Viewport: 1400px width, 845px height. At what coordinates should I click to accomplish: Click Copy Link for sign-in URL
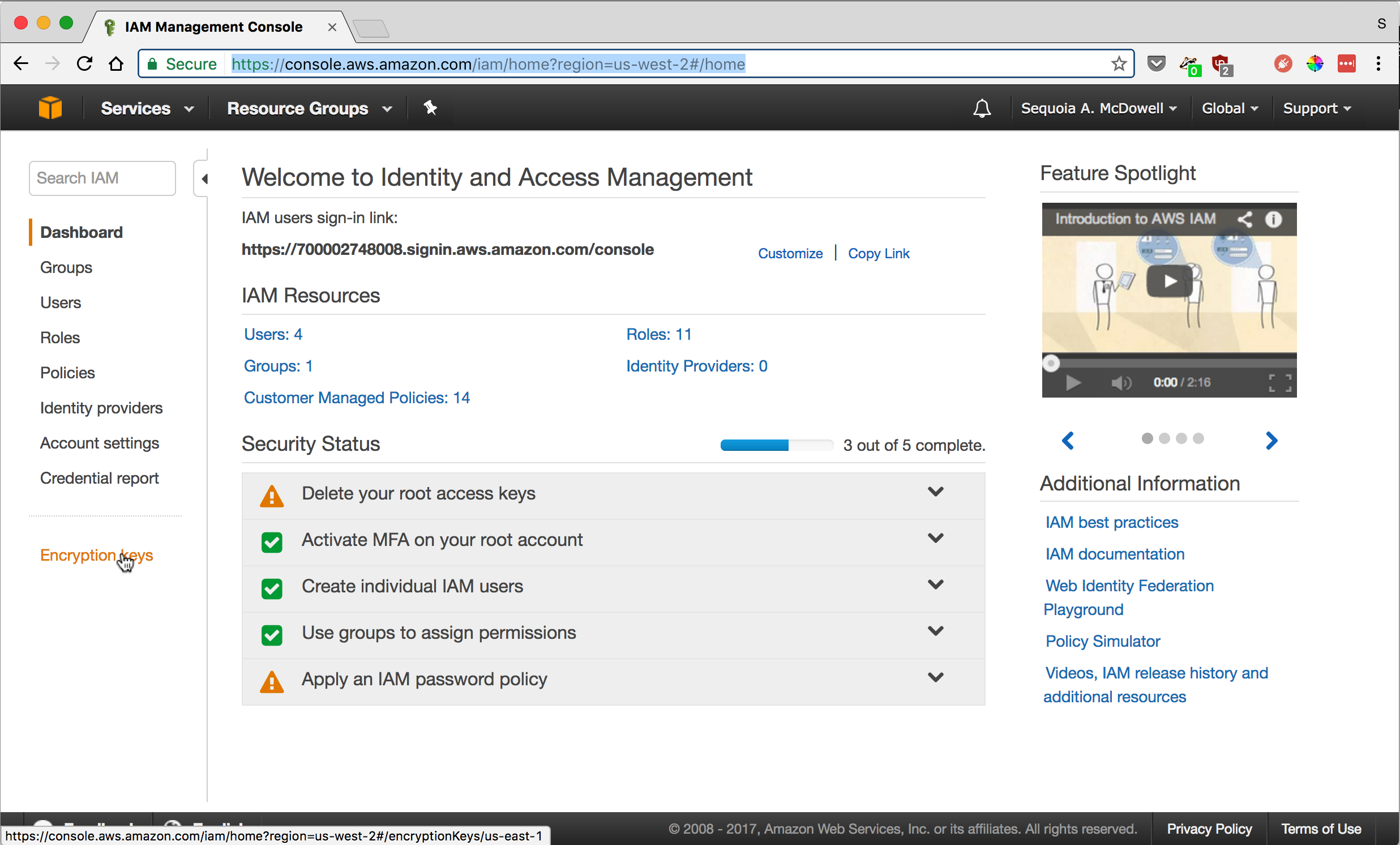[879, 253]
